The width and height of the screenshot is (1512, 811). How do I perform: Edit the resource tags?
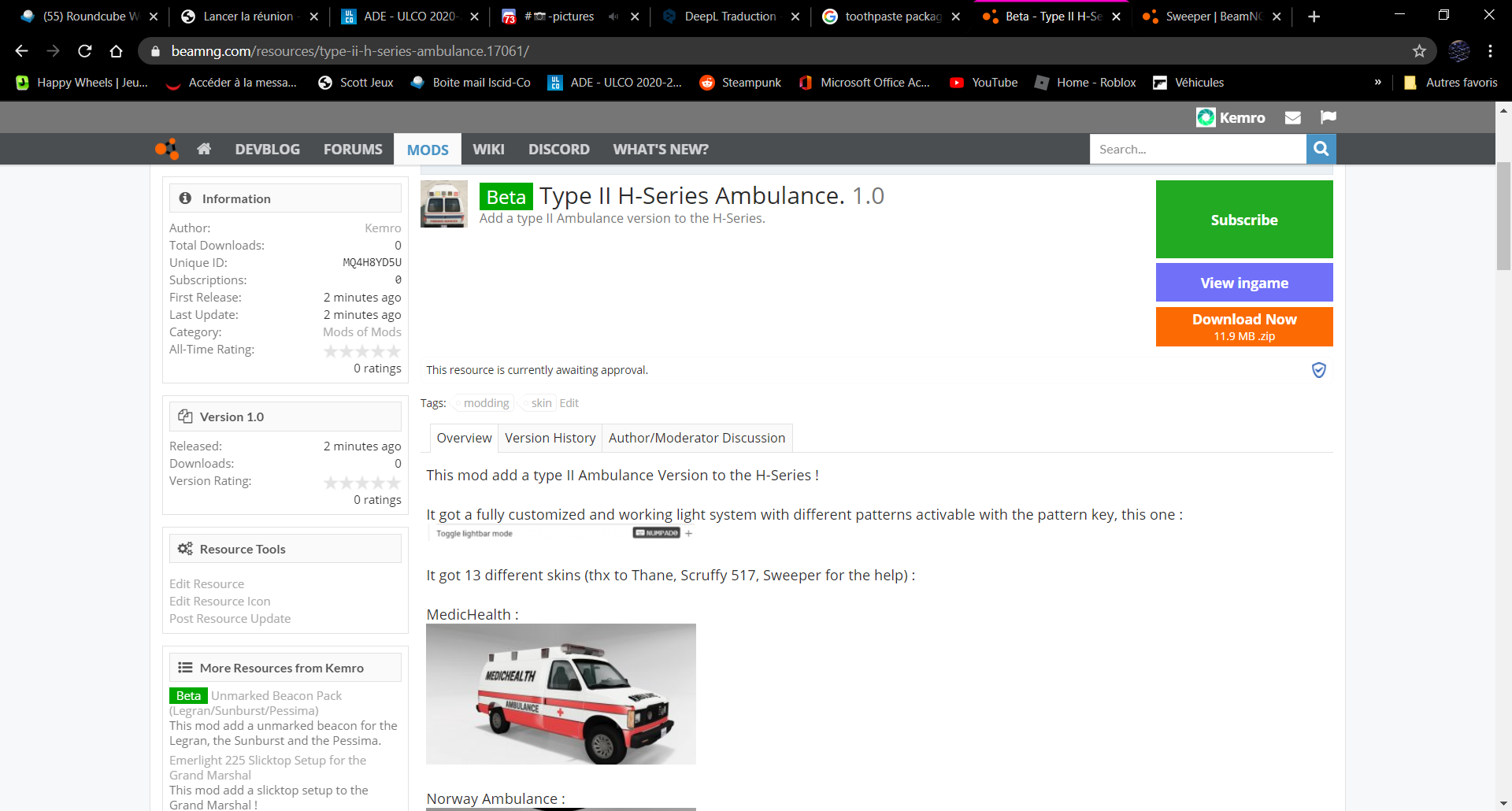point(569,403)
